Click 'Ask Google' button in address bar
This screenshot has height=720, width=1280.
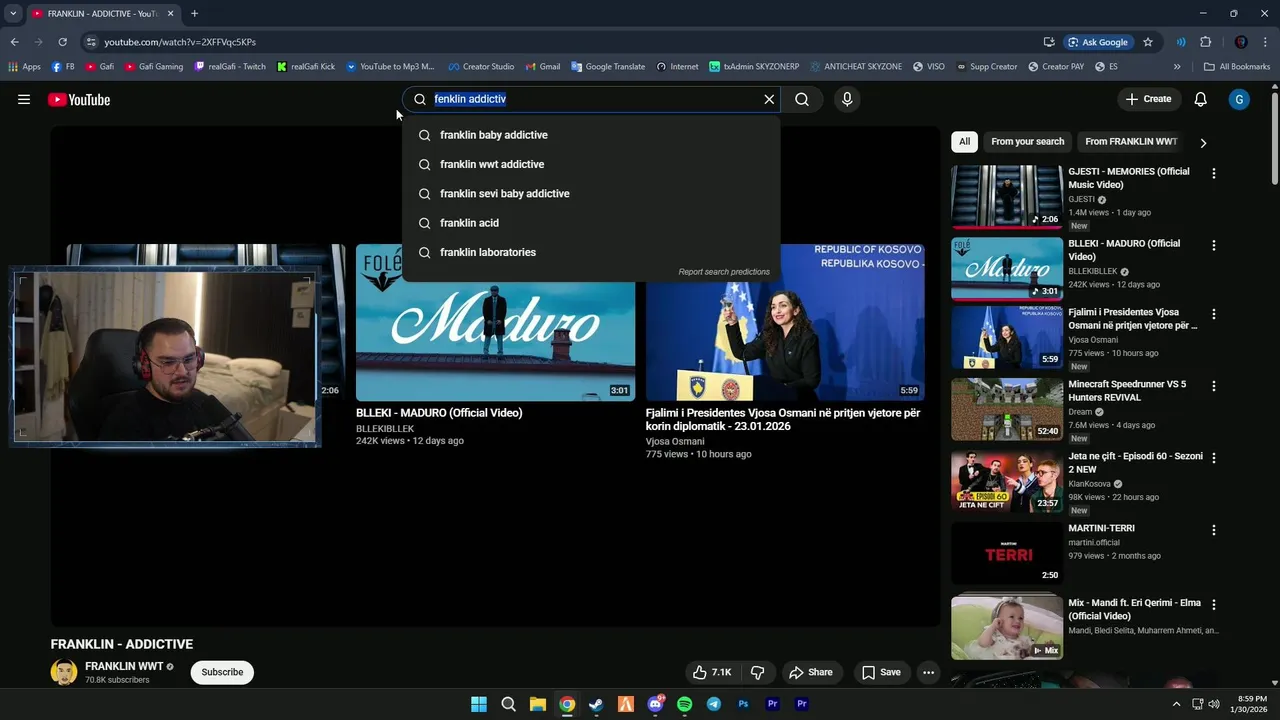1098,42
